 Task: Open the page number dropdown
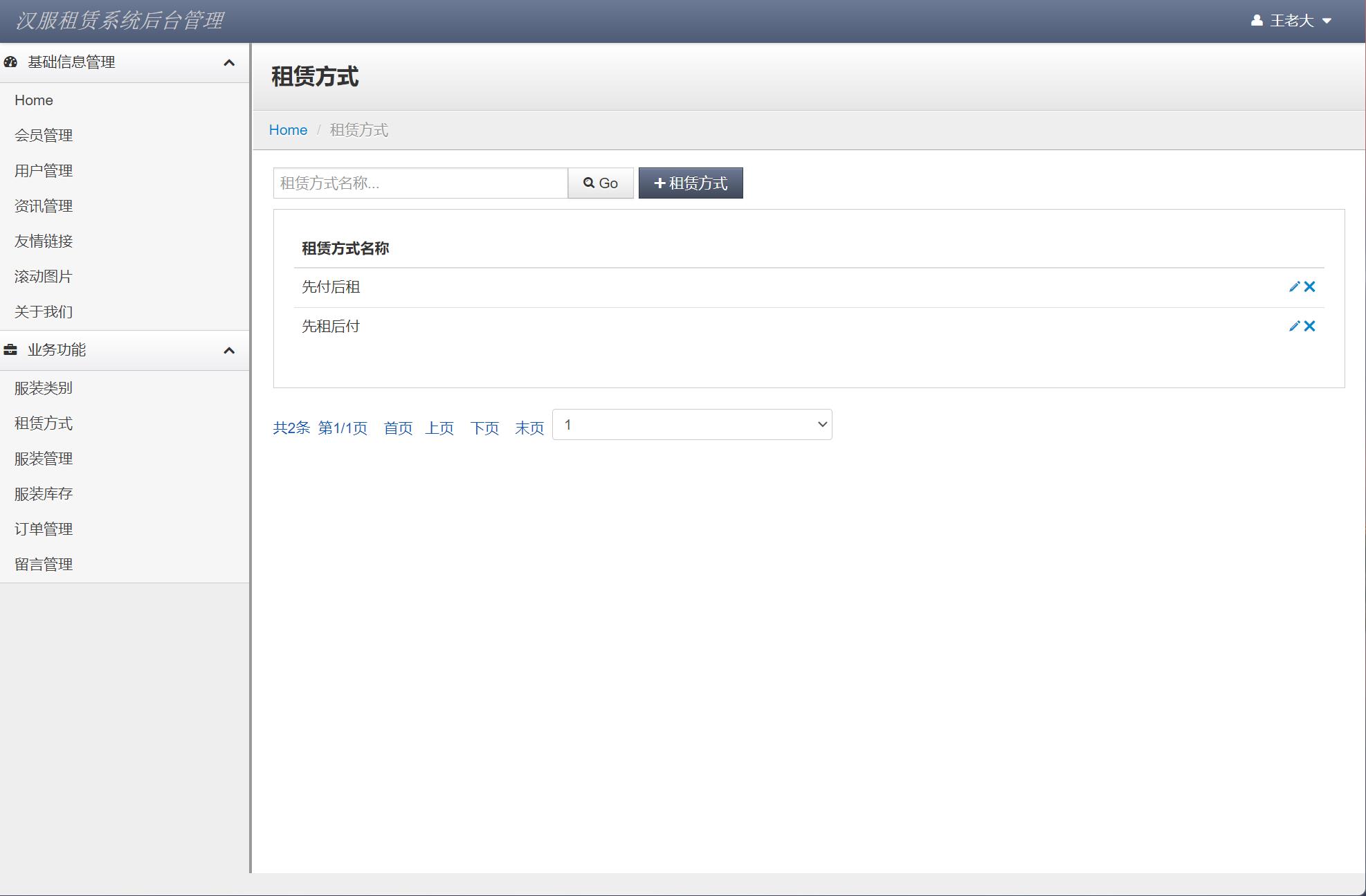tap(692, 424)
